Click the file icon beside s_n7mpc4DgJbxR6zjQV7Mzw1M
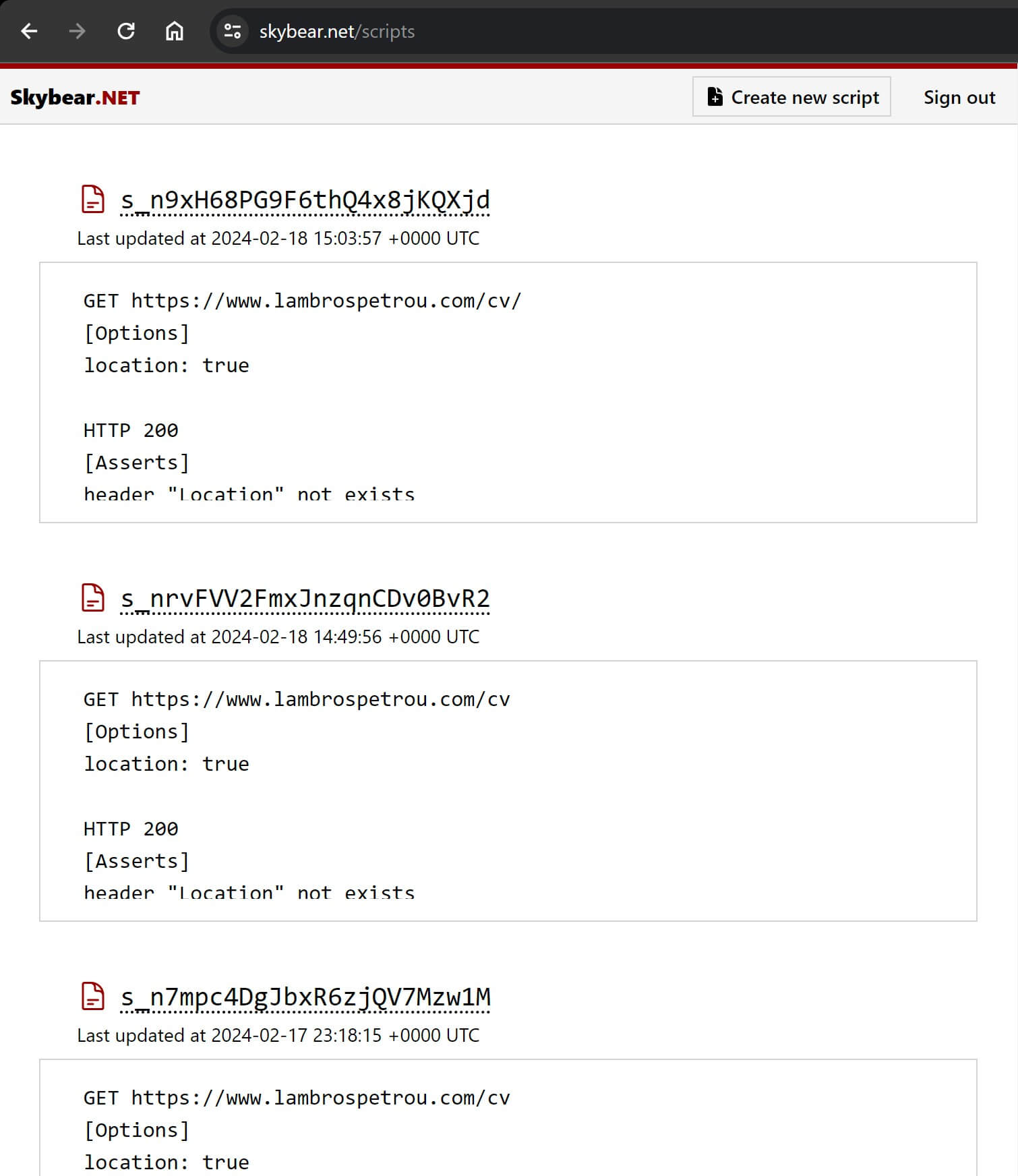The width and height of the screenshot is (1018, 1176). (92, 997)
